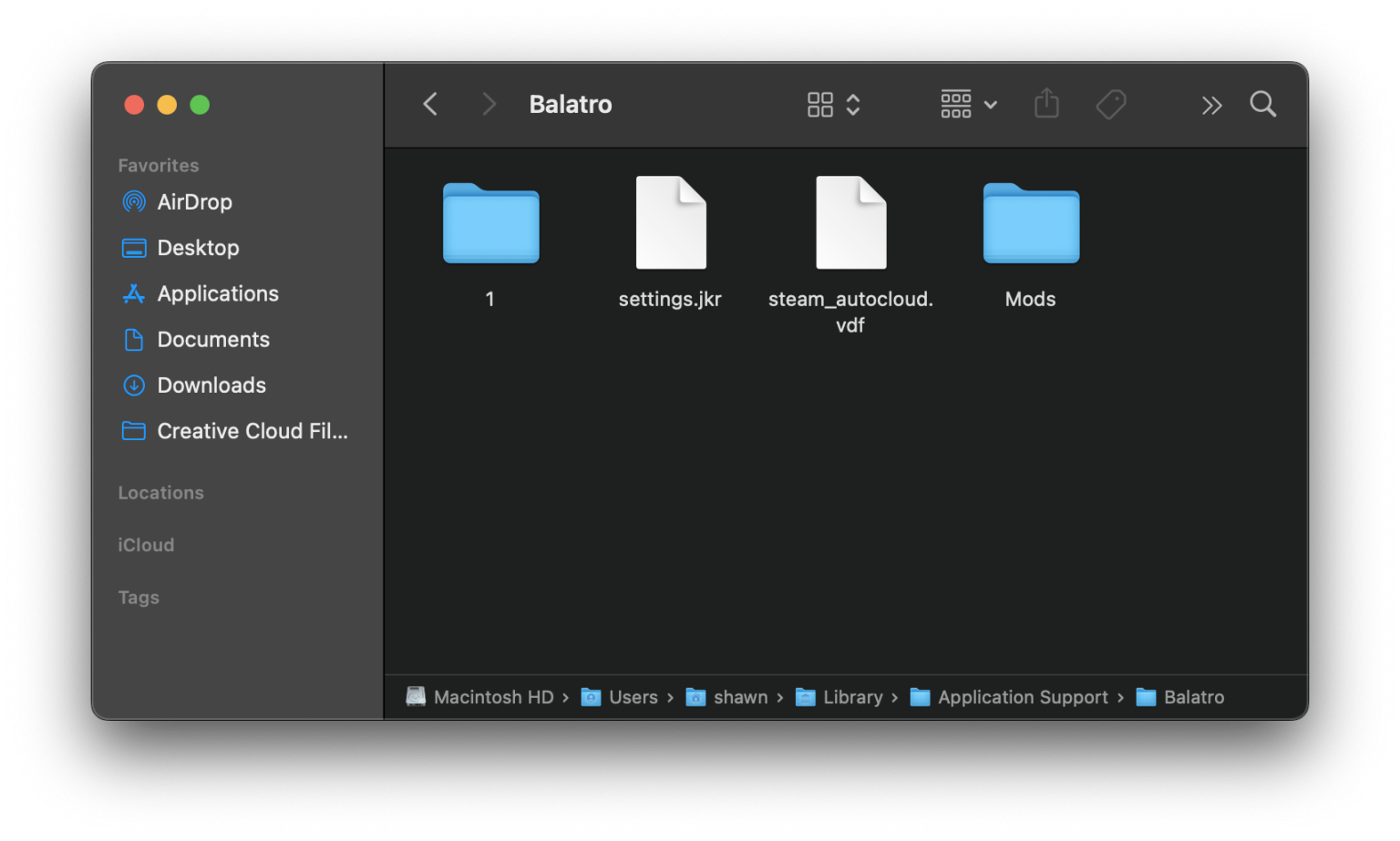
Task: Click the Desktop item in Favorites
Action: pyautogui.click(x=197, y=247)
